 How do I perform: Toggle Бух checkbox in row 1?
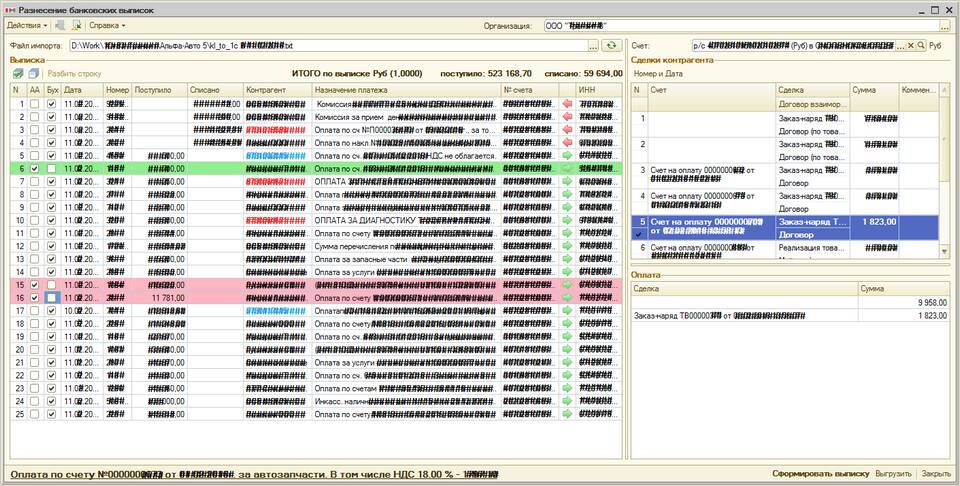(51, 104)
